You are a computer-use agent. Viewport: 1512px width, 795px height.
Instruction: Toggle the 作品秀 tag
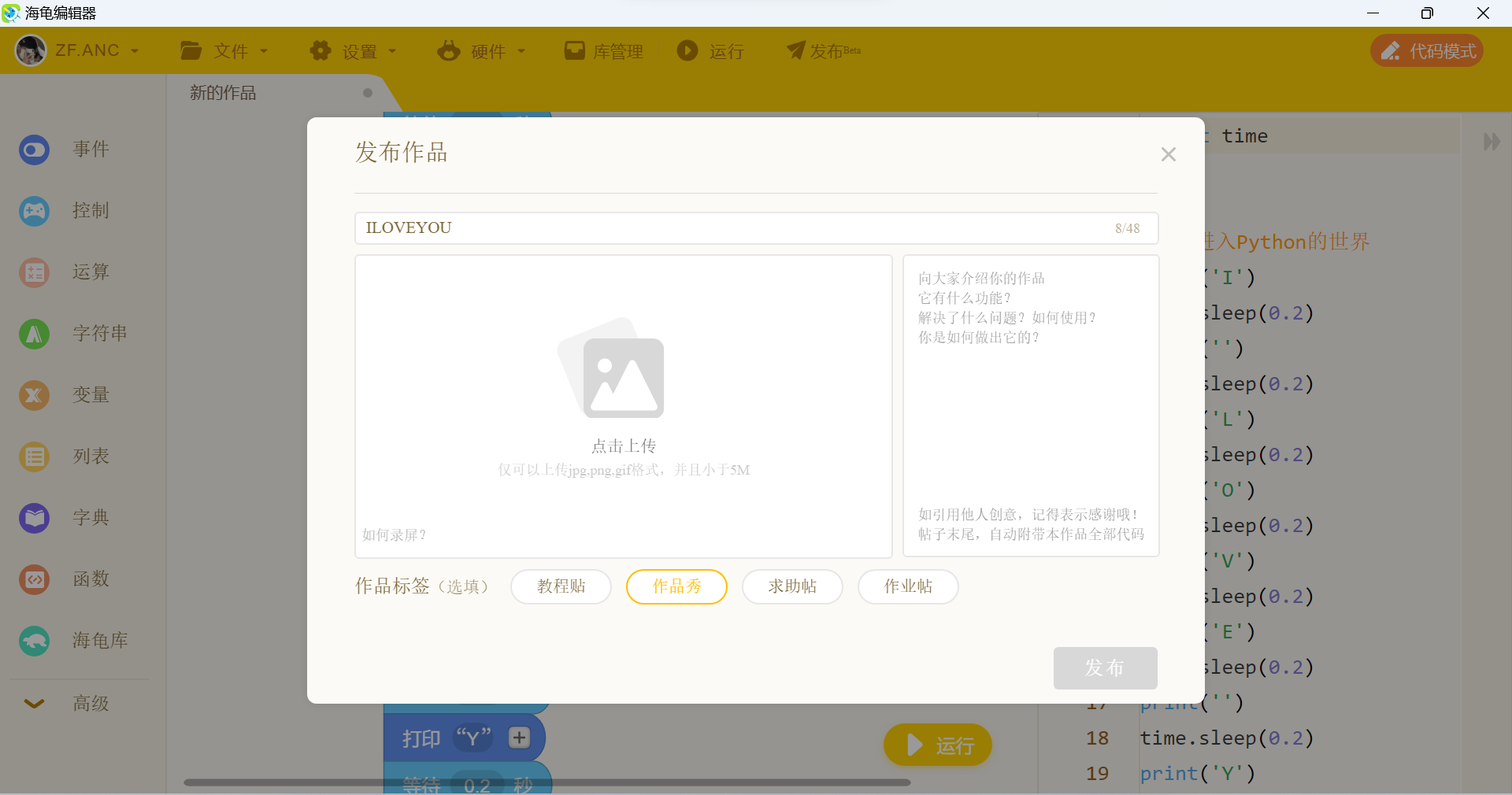pyautogui.click(x=676, y=586)
